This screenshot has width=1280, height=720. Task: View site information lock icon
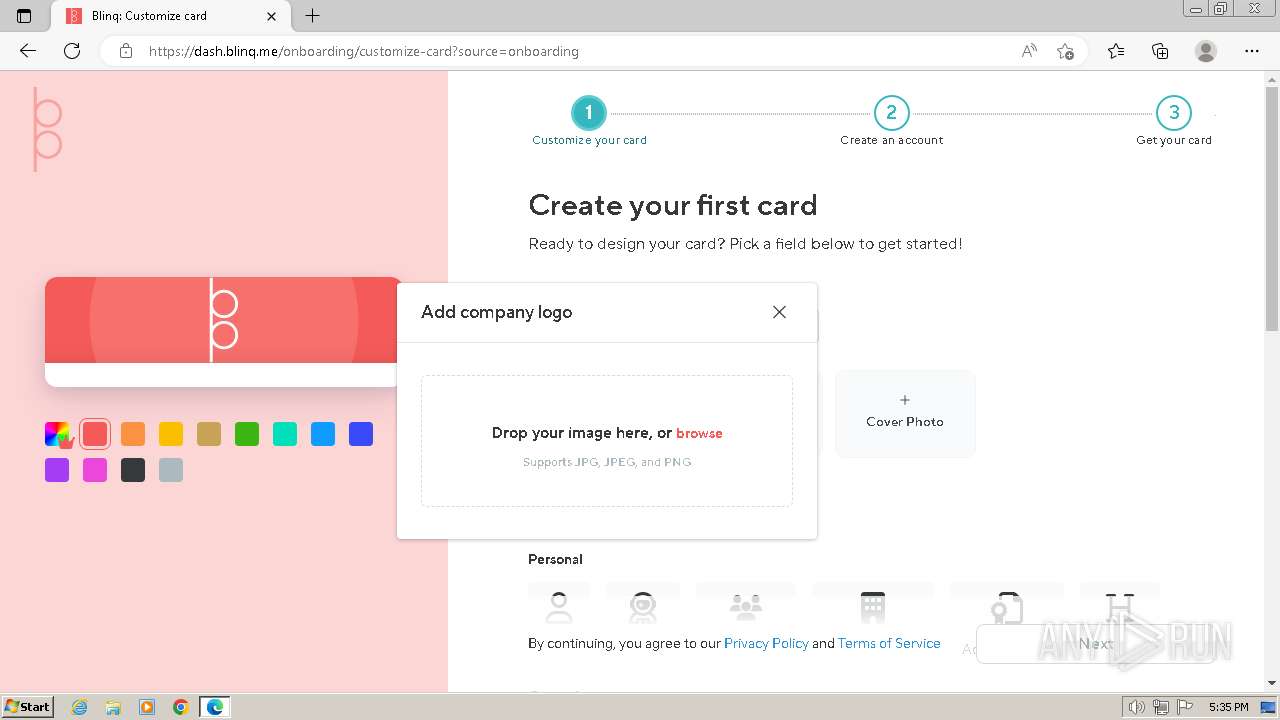pyautogui.click(x=126, y=51)
